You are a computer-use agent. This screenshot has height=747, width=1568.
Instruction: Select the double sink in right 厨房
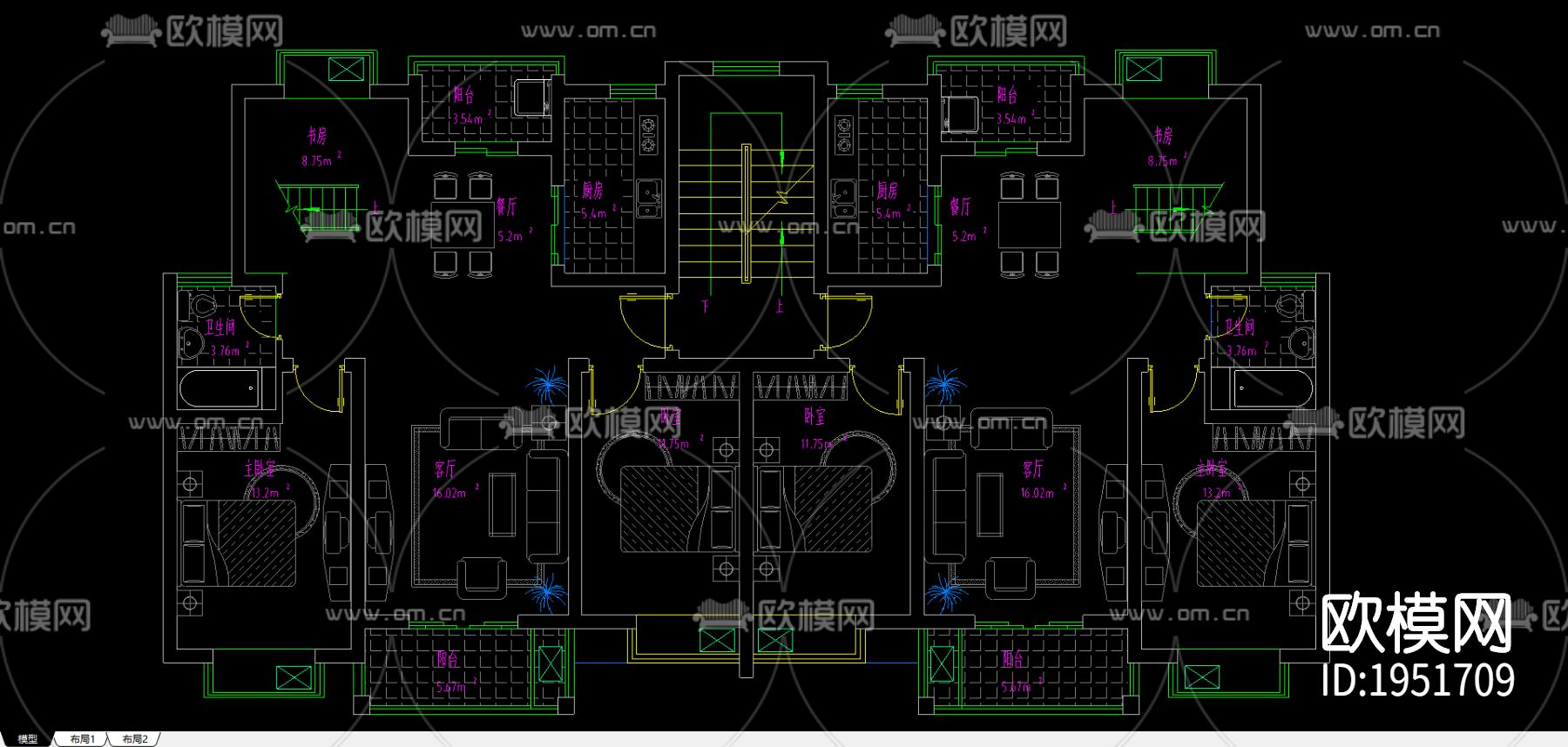point(842,199)
